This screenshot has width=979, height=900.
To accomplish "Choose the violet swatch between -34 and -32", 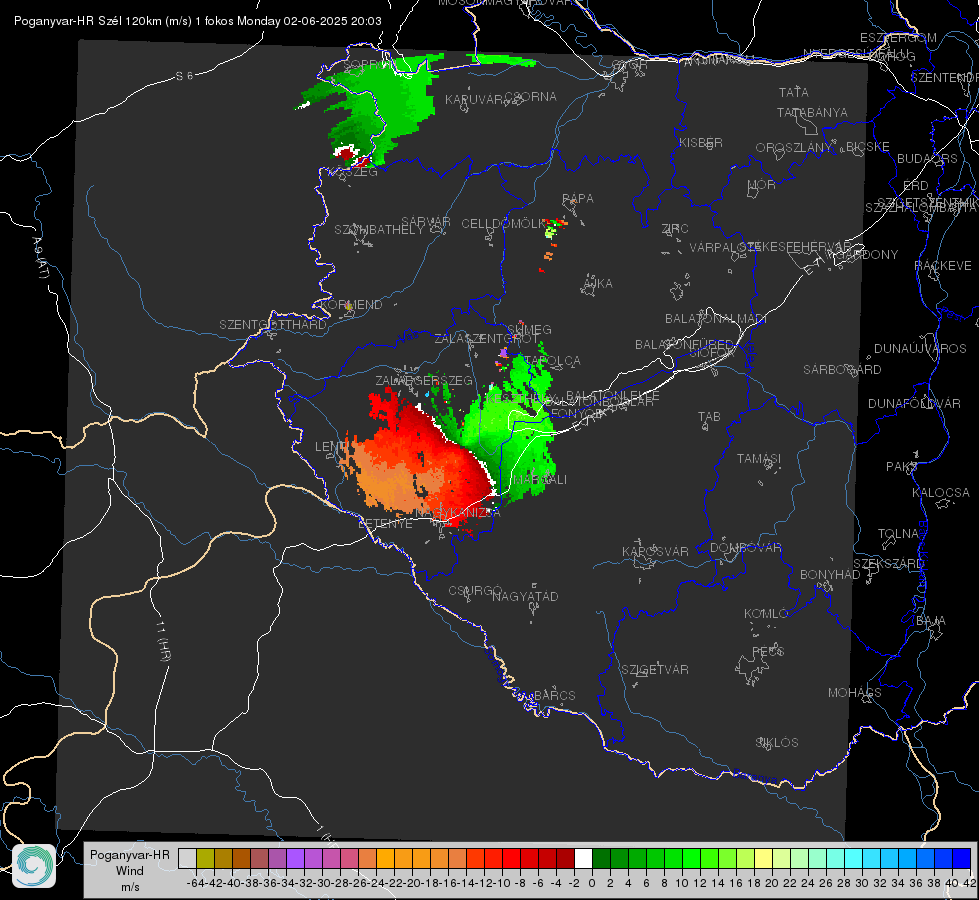I will coord(295,858).
